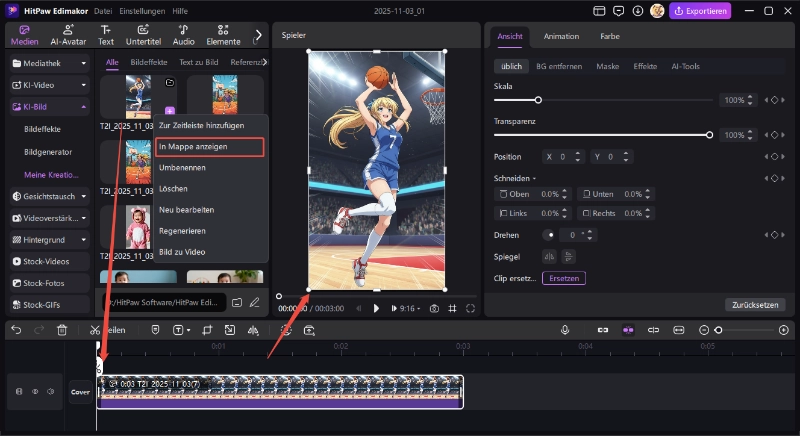The height and width of the screenshot is (436, 800).
Task: Toggle track visibility eye icon
Action: coord(34,392)
